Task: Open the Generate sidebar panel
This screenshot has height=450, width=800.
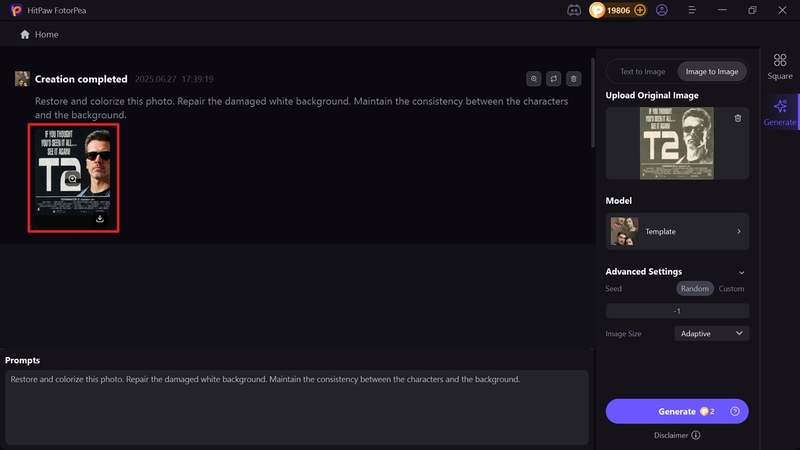Action: [x=780, y=113]
